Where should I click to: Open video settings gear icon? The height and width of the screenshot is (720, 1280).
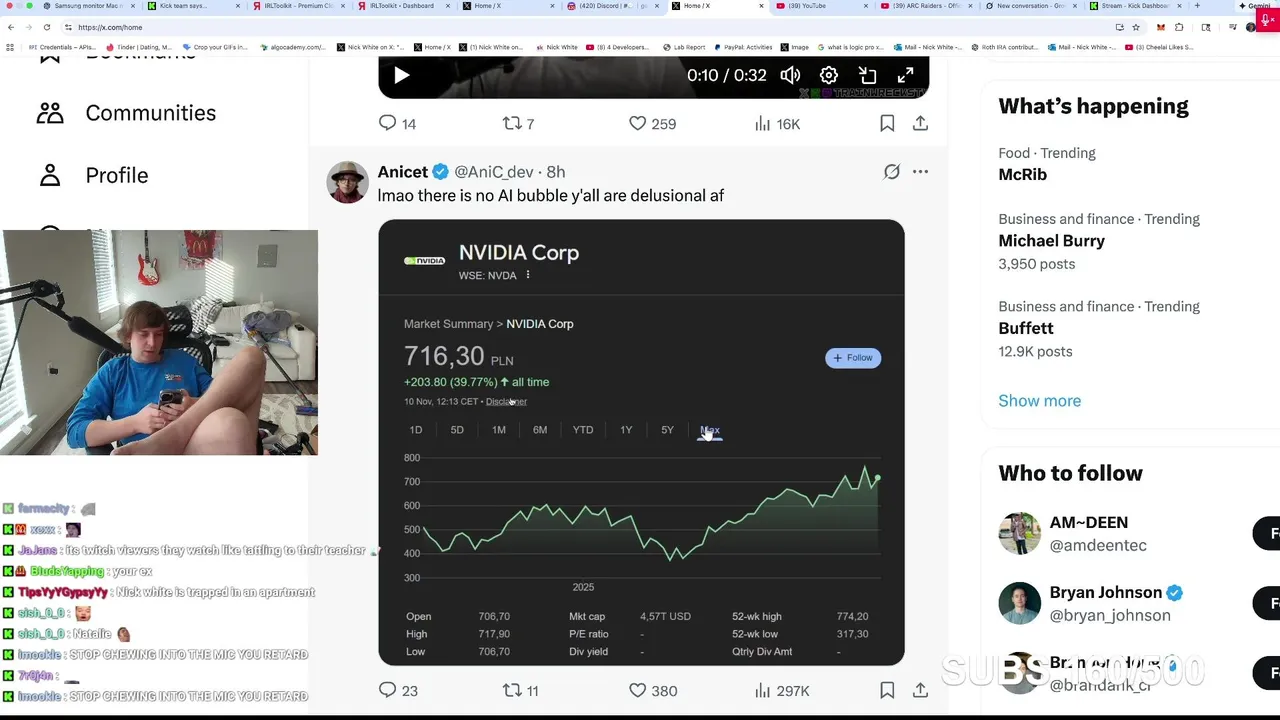(829, 76)
